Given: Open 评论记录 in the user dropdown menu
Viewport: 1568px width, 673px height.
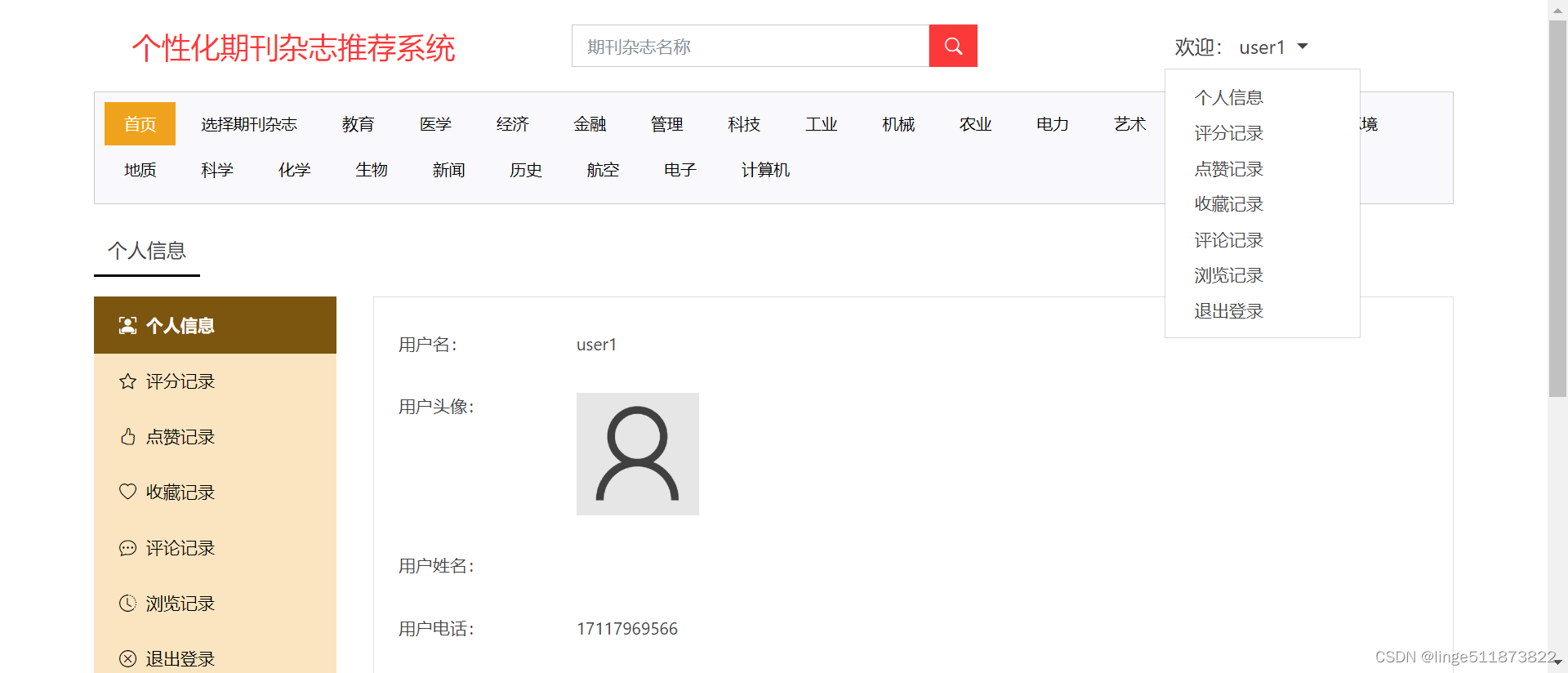Looking at the screenshot, I should [1228, 240].
